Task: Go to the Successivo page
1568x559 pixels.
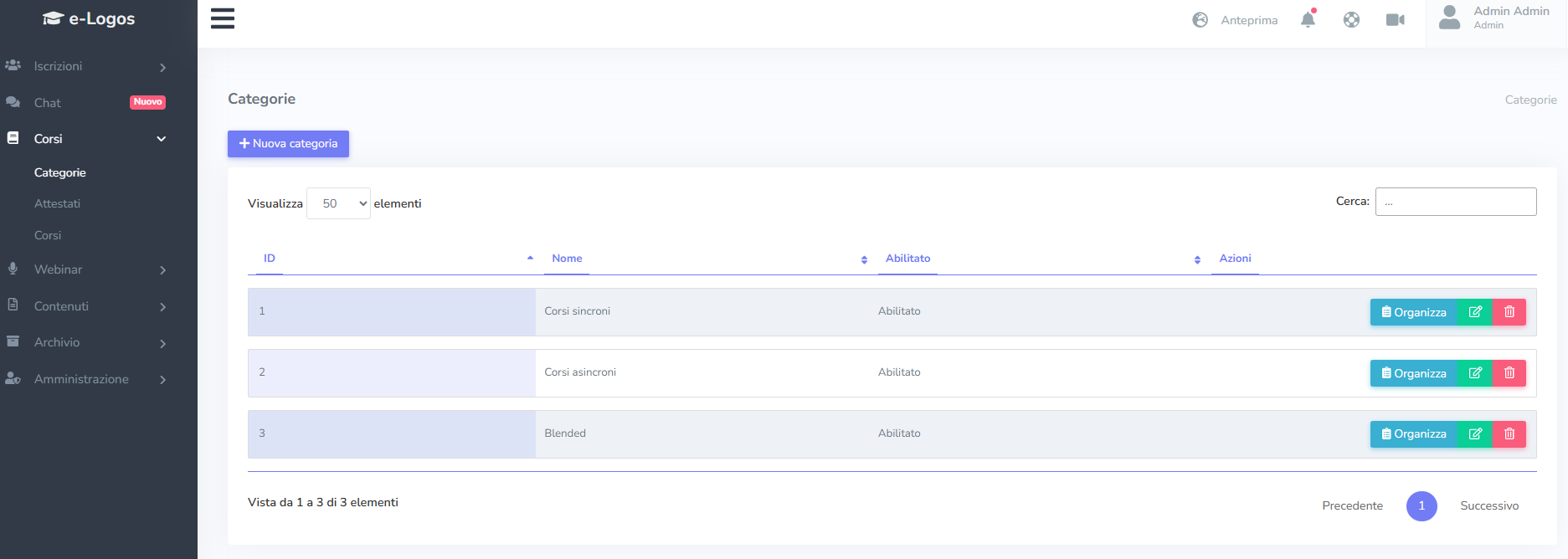Action: (x=1488, y=505)
